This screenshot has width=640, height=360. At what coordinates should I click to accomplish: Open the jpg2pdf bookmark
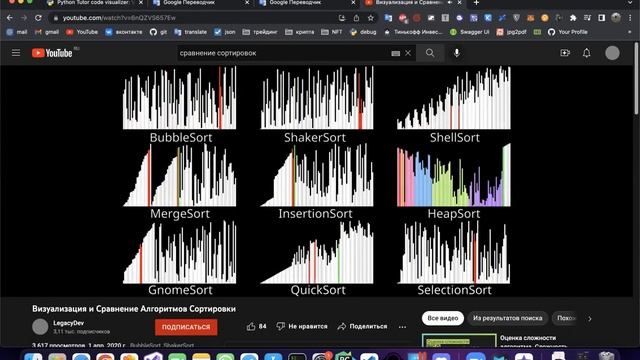(x=511, y=32)
